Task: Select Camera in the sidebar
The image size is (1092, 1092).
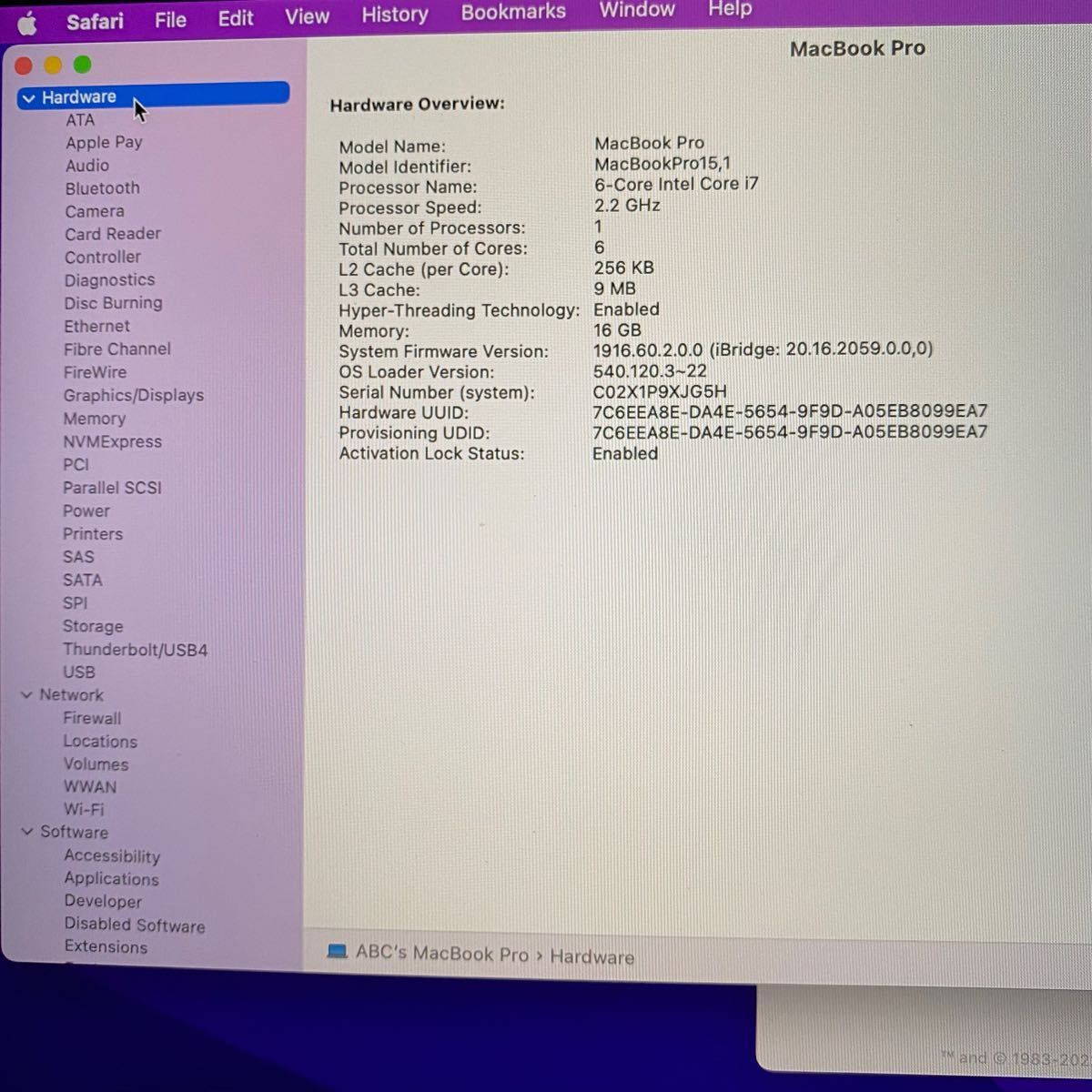Action: [95, 211]
